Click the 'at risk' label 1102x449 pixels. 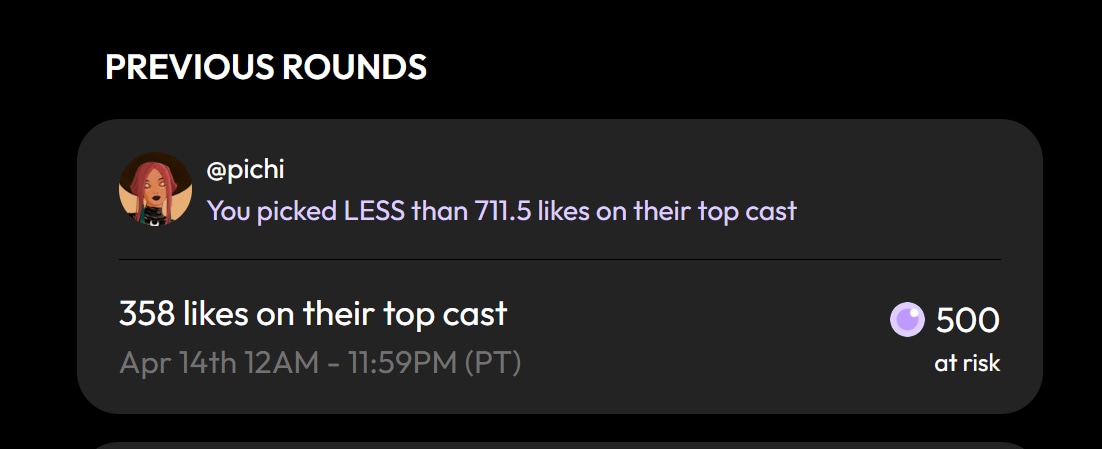tap(967, 363)
